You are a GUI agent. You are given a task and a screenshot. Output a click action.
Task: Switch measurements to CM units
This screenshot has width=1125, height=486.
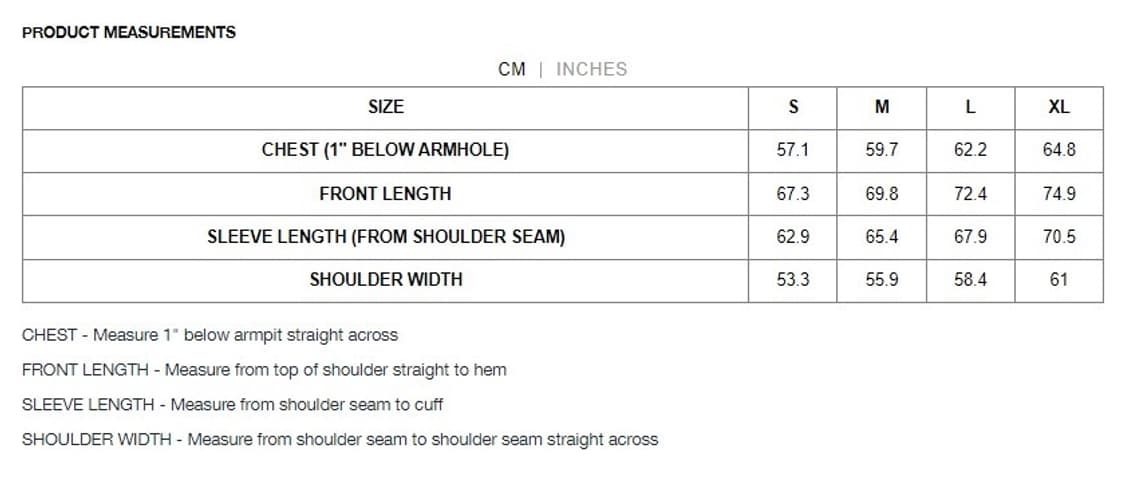pyautogui.click(x=511, y=69)
